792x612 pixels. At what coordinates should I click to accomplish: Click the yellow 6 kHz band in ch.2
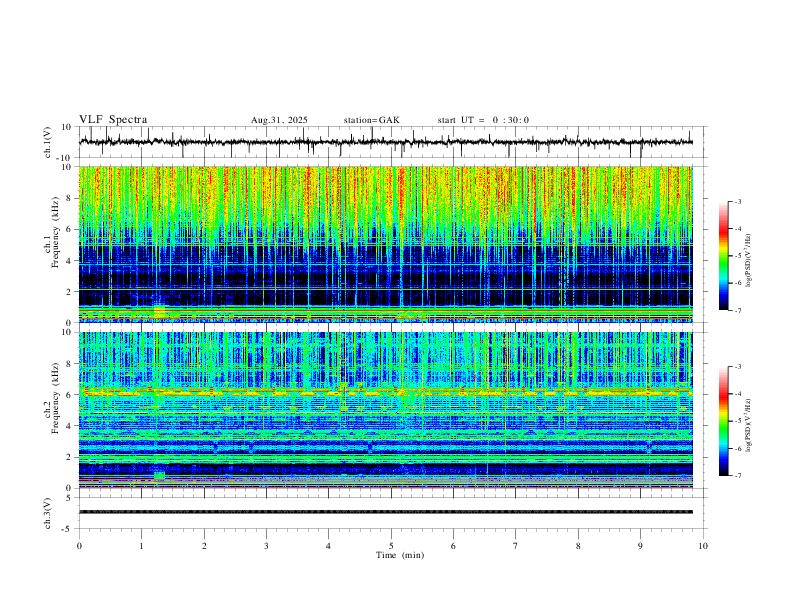tap(386, 392)
